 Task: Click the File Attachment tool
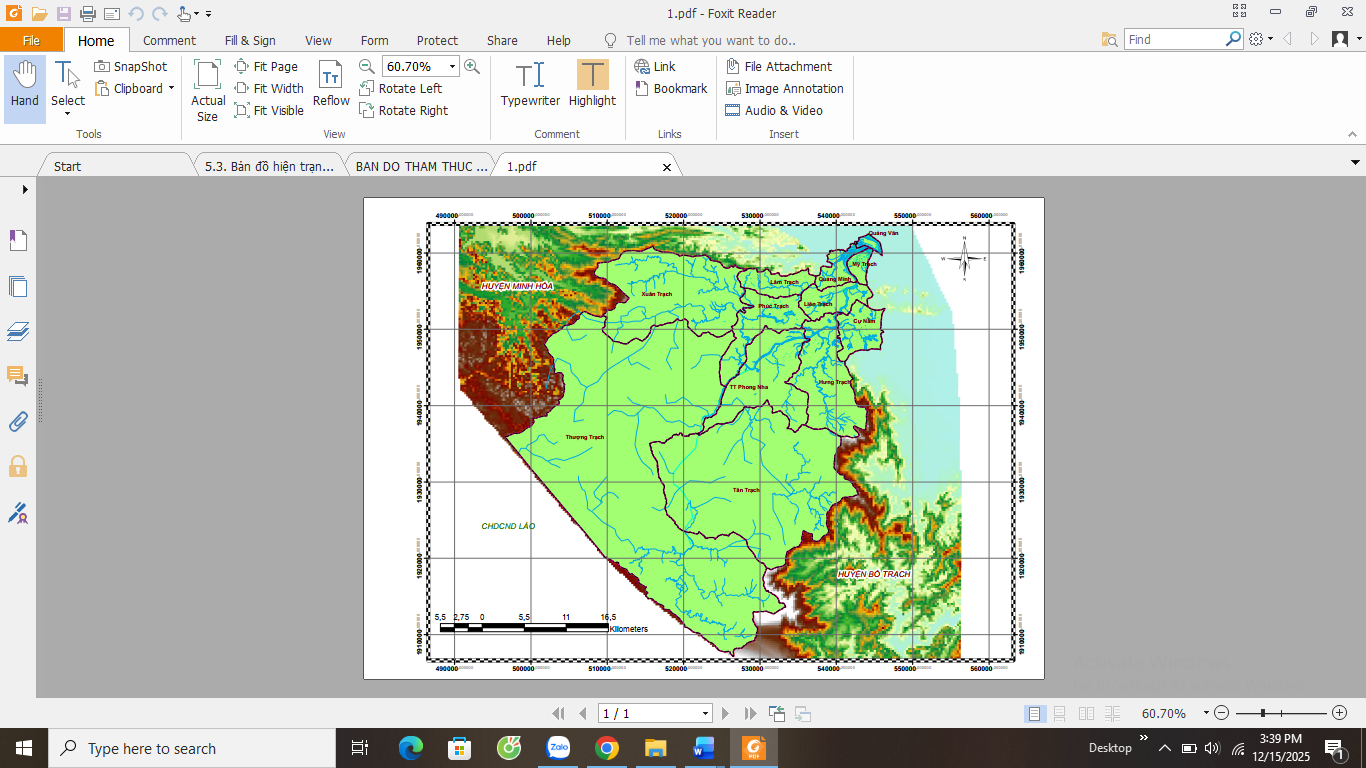pyautogui.click(x=778, y=67)
